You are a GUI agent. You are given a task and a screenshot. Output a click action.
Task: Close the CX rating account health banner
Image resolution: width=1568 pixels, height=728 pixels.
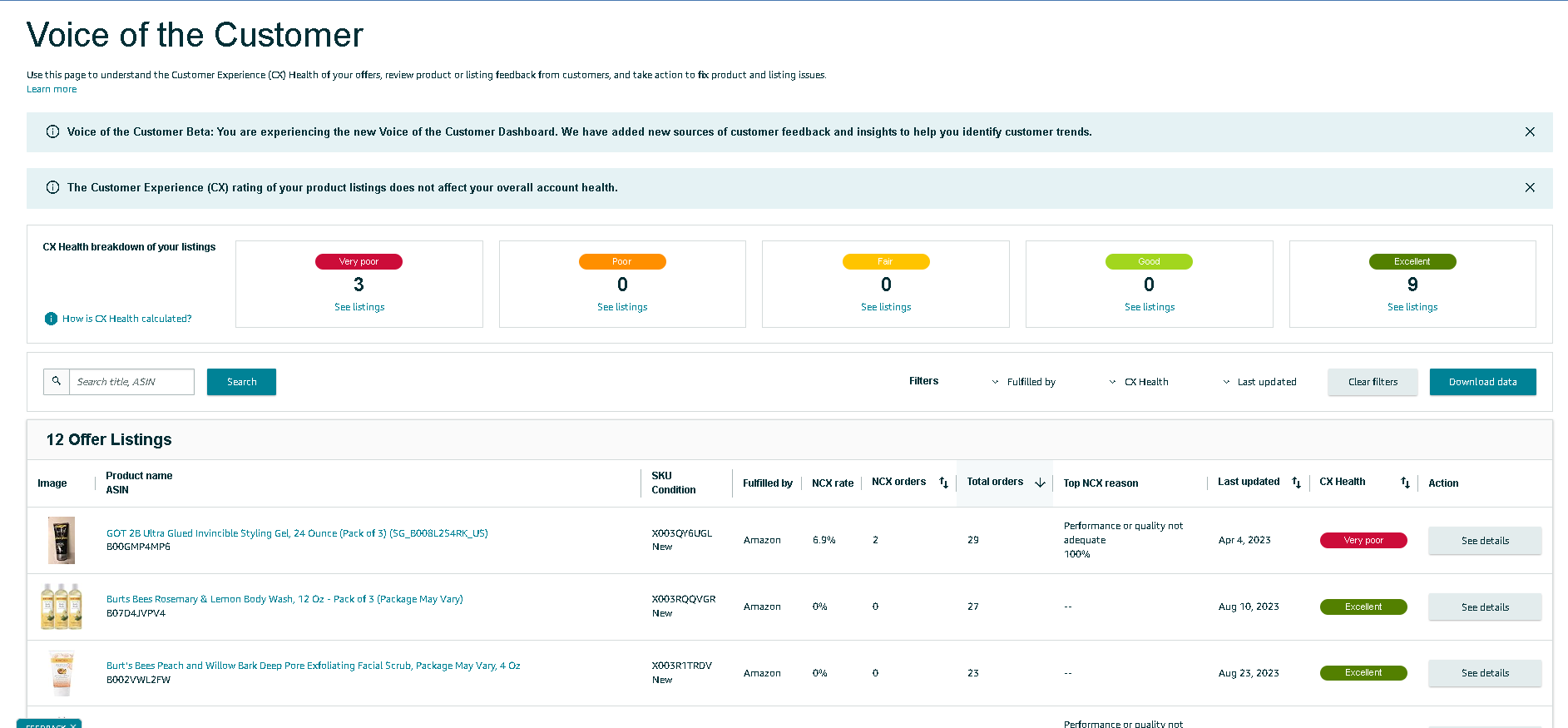tap(1530, 187)
